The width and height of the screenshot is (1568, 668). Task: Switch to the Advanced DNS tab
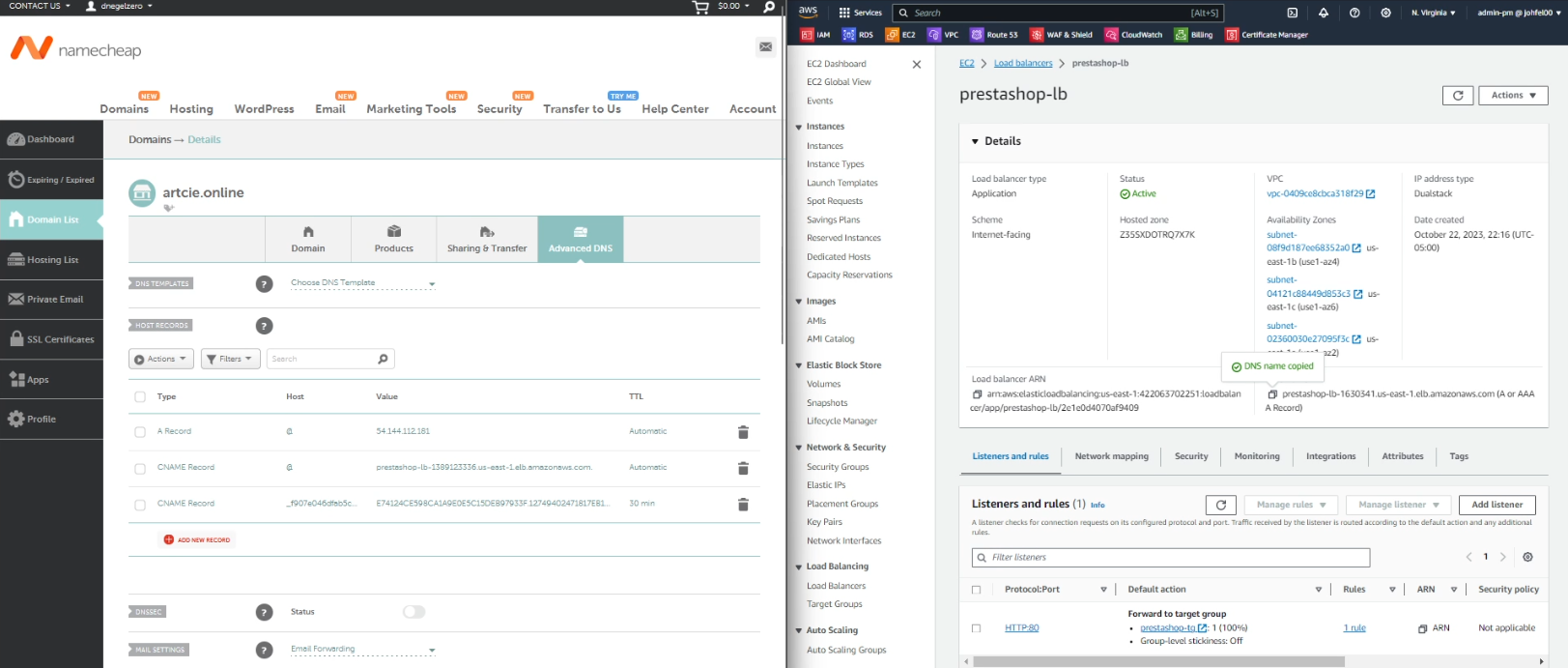click(581, 240)
